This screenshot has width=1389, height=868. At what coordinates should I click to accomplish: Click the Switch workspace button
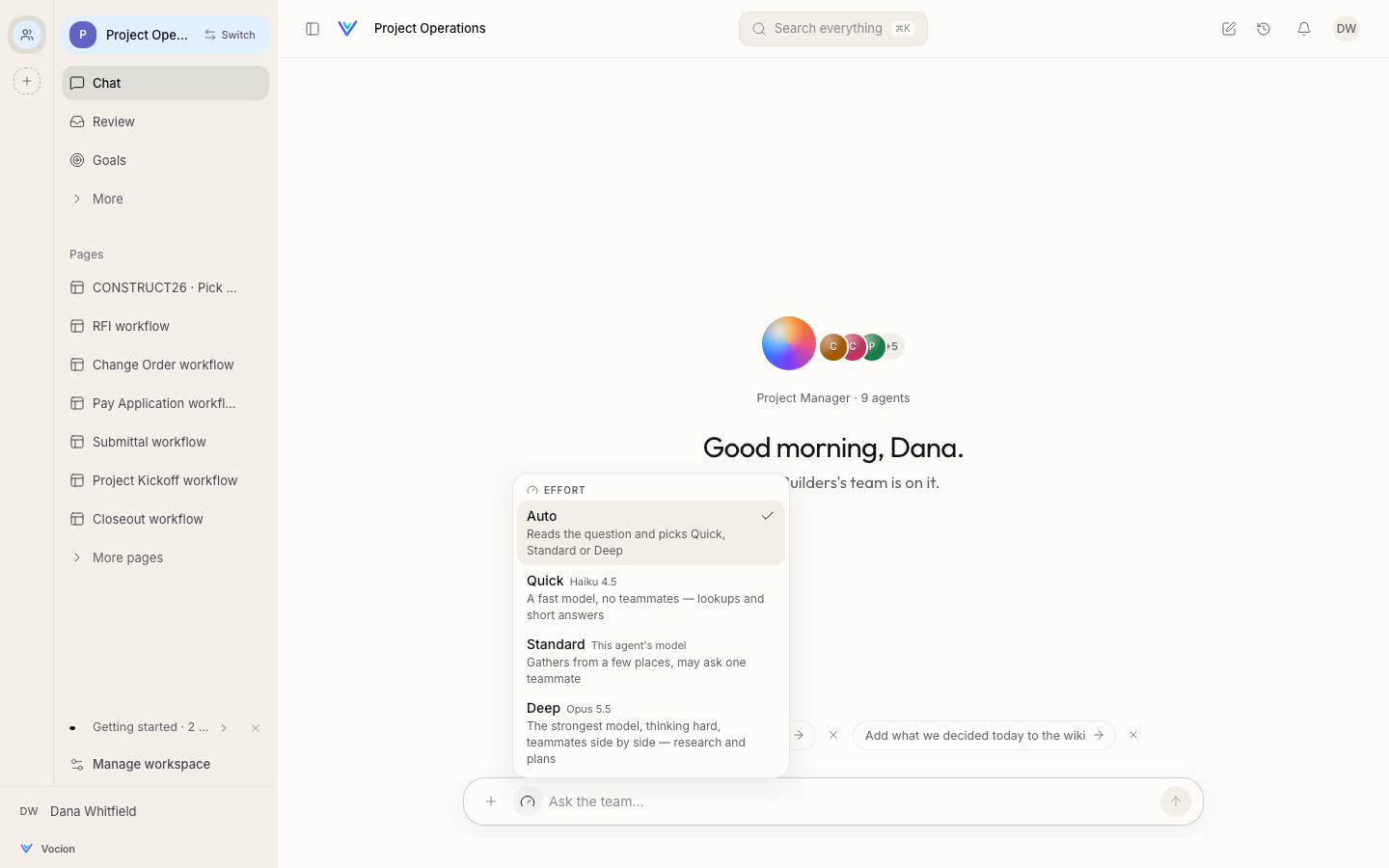(x=231, y=35)
